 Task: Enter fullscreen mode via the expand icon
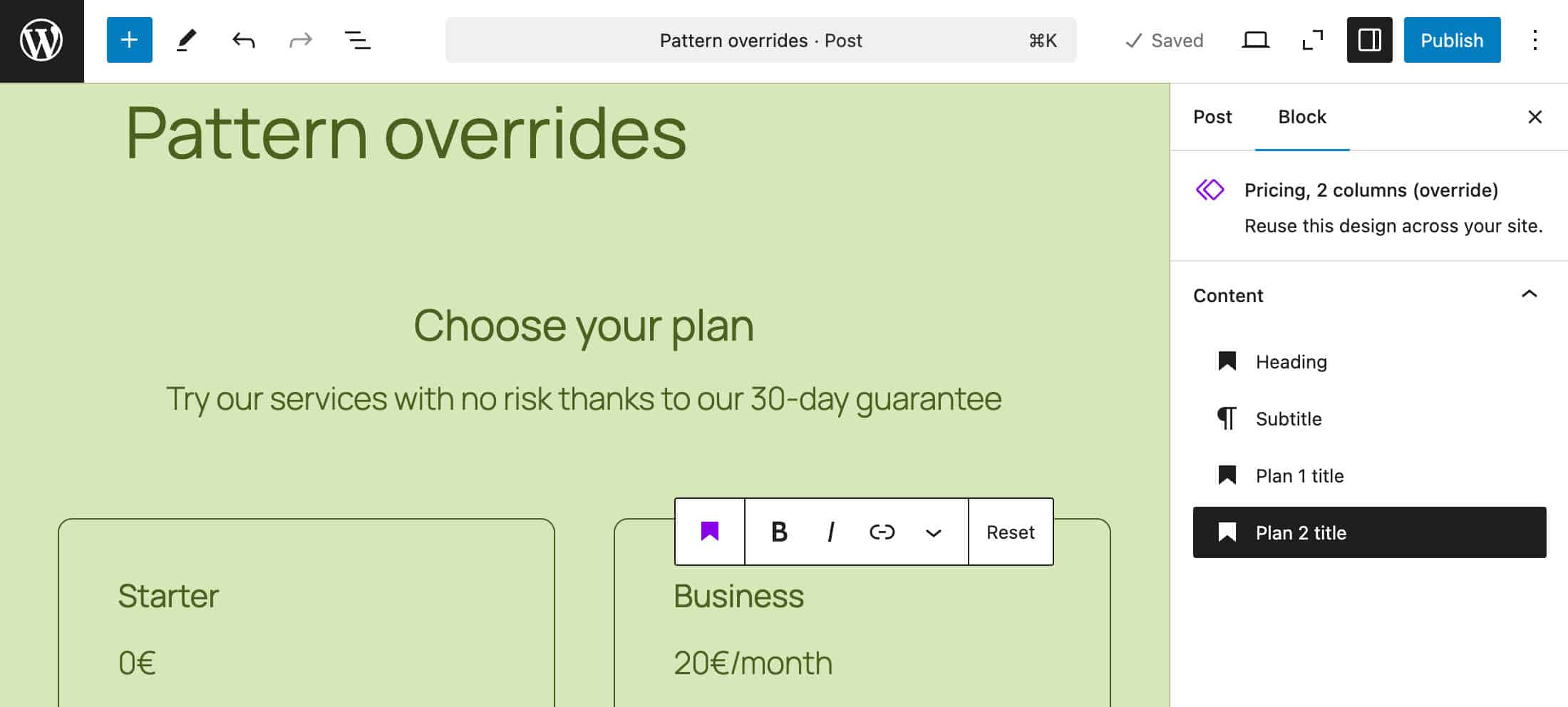point(1312,40)
